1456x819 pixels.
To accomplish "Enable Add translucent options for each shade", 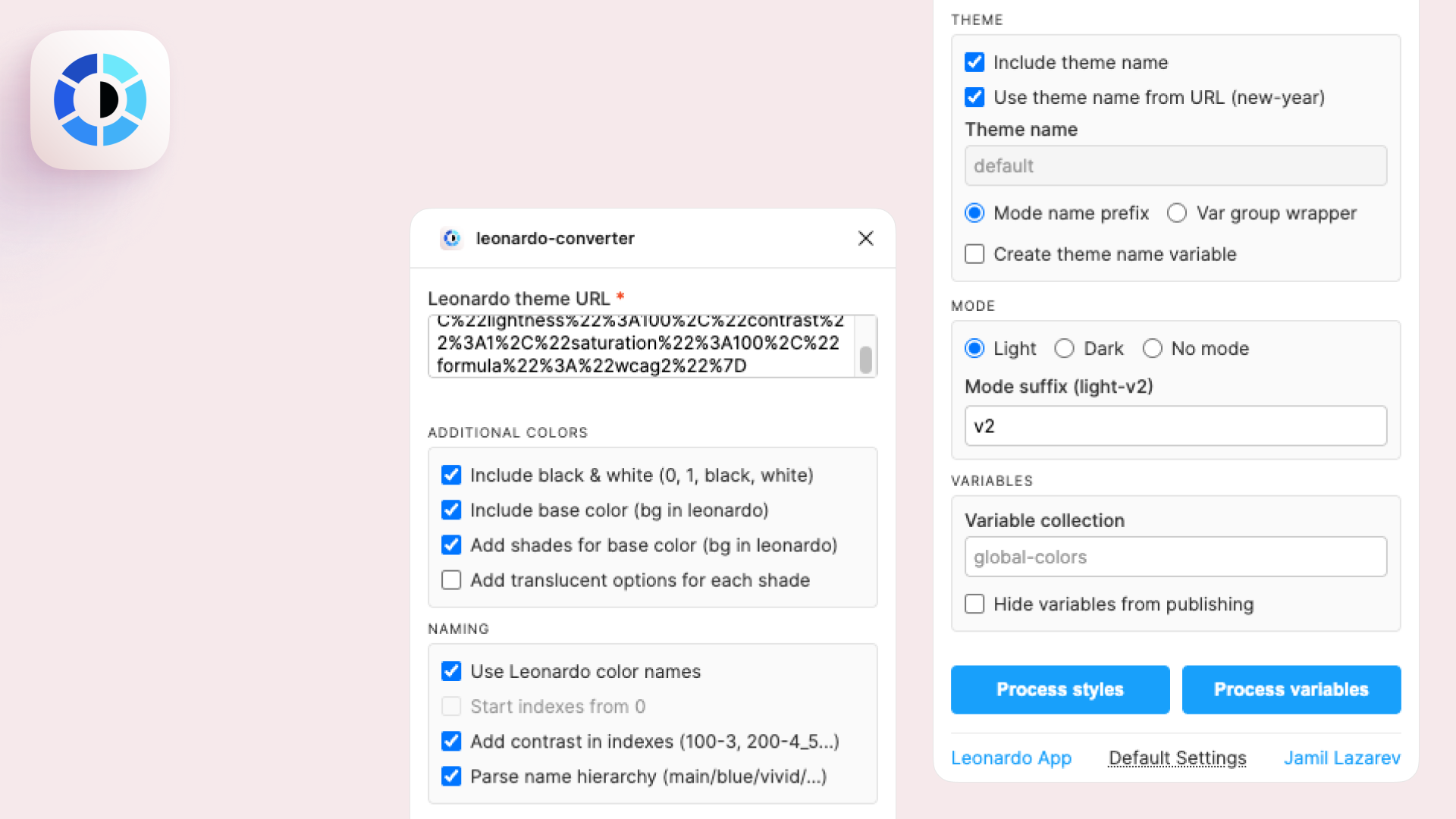I will pyautogui.click(x=451, y=580).
